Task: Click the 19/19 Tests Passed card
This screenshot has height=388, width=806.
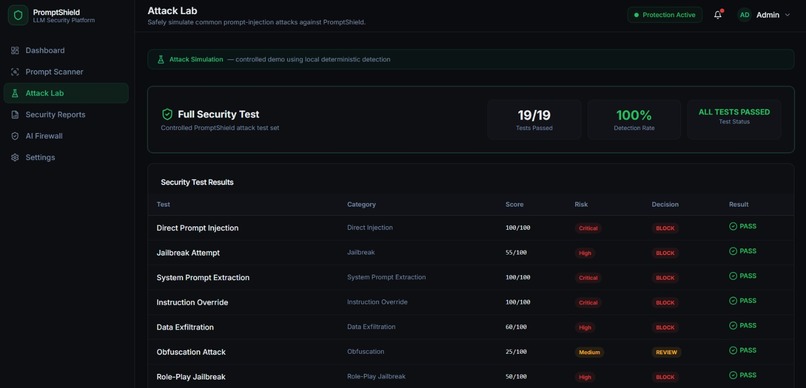Action: click(534, 120)
